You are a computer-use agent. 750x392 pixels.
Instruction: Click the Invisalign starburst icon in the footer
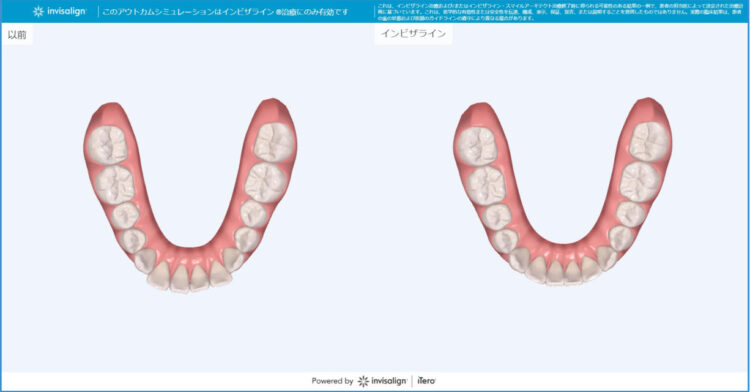[363, 381]
